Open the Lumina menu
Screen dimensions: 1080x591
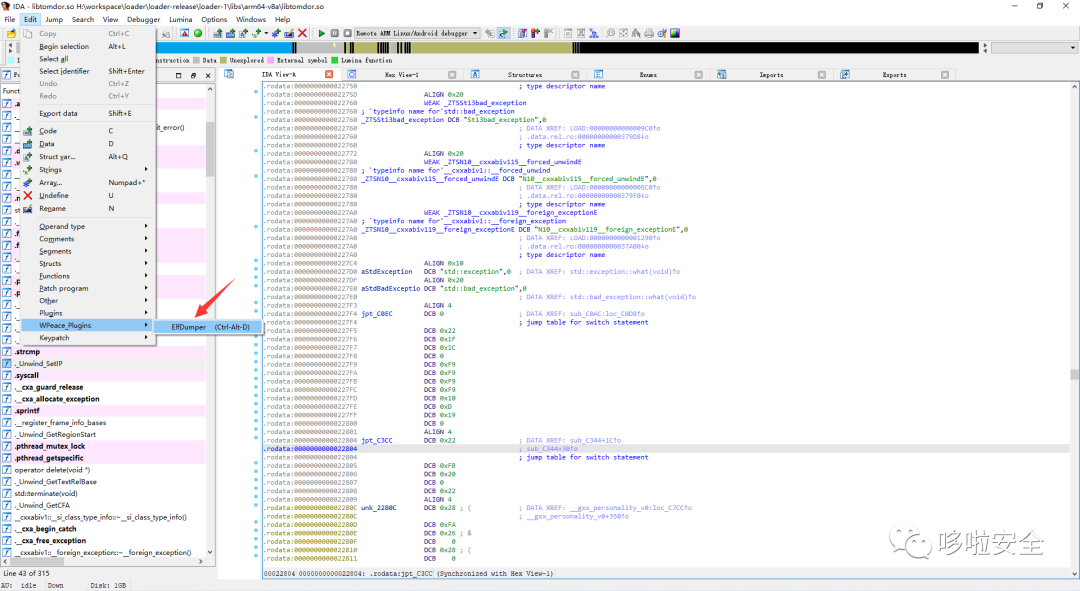[181, 19]
